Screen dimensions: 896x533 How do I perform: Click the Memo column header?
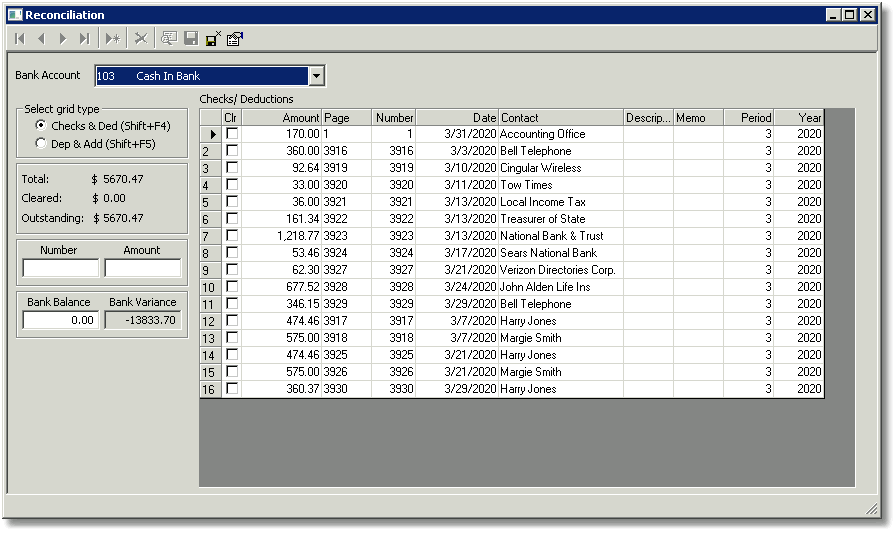(x=698, y=118)
